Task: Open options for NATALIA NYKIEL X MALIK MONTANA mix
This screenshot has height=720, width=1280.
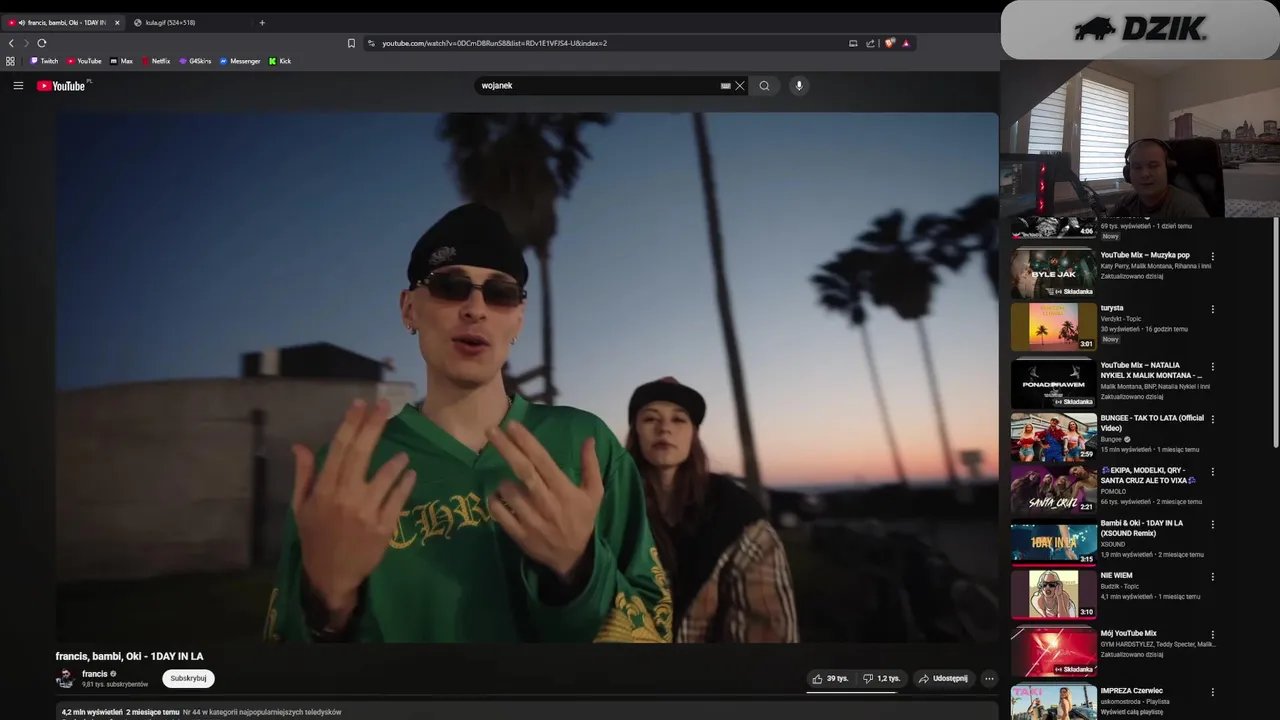Action: point(1213,367)
